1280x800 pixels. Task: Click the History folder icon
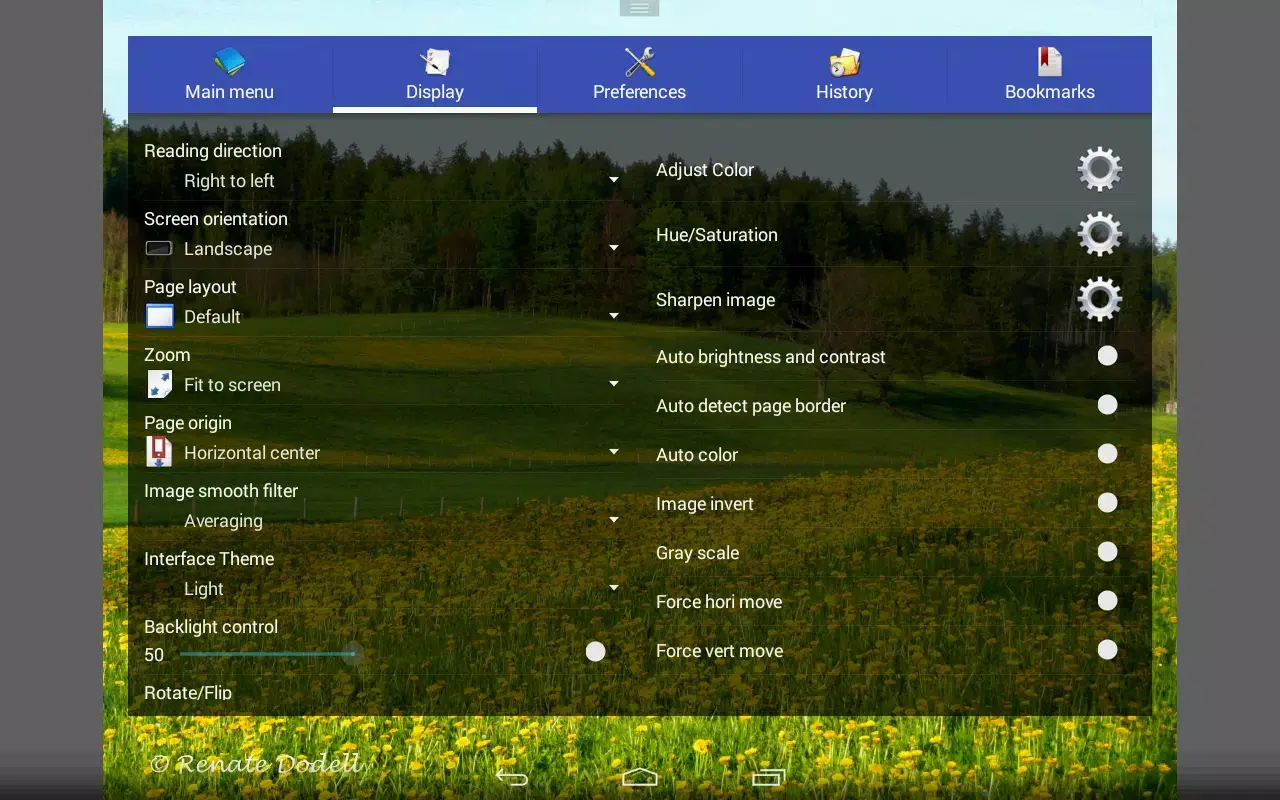tap(843, 60)
